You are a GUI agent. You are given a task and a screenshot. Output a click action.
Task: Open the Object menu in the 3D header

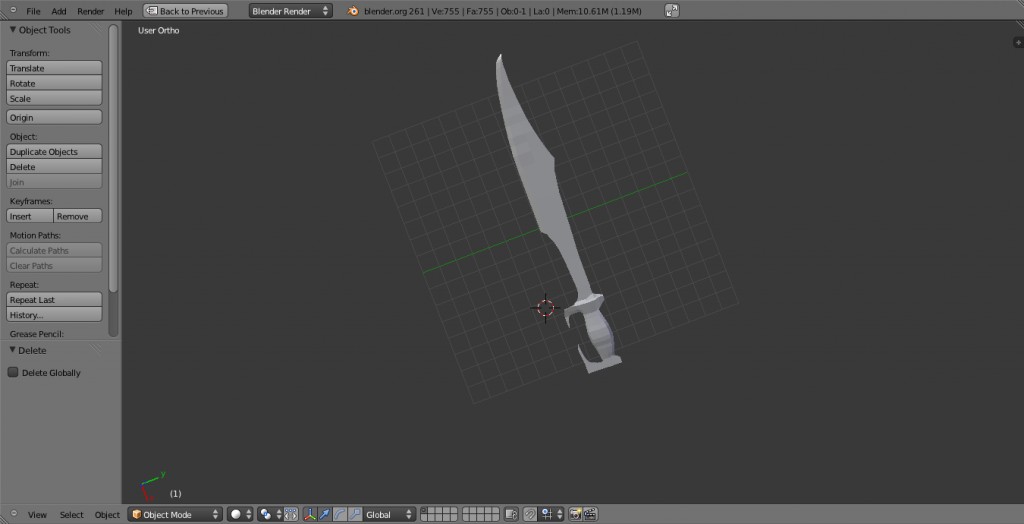[x=108, y=514]
